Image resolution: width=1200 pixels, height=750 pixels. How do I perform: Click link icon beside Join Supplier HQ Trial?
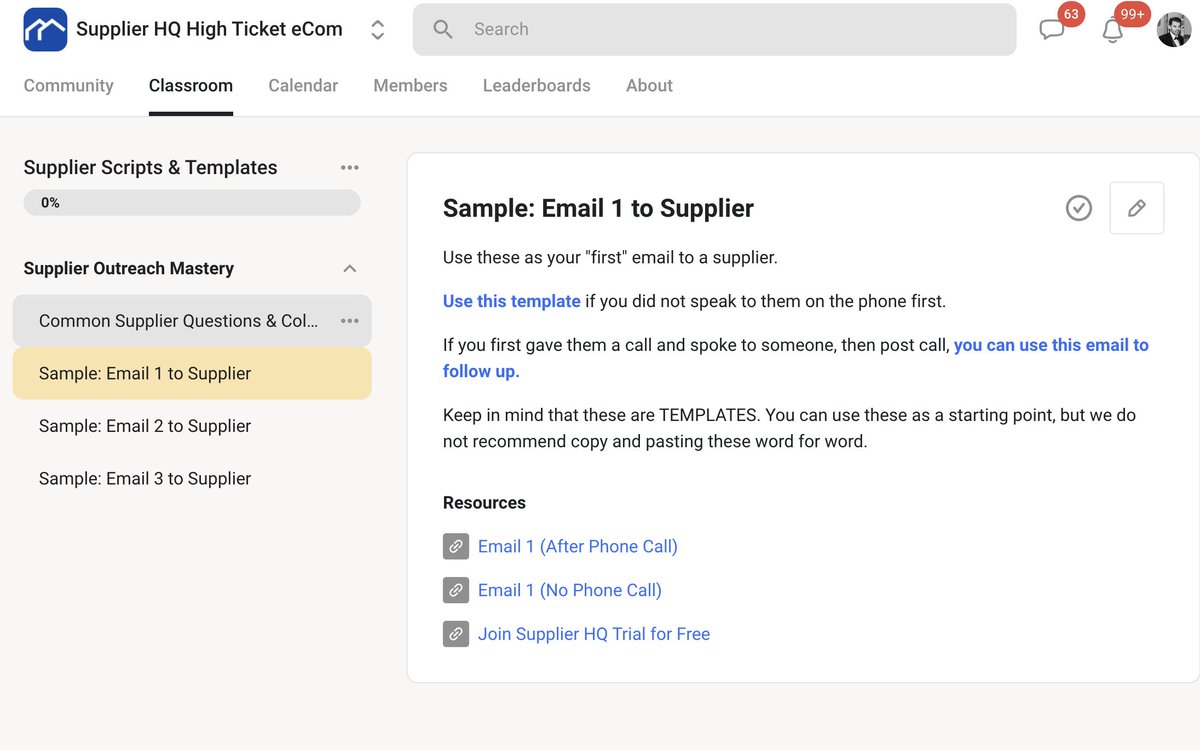[x=456, y=634]
